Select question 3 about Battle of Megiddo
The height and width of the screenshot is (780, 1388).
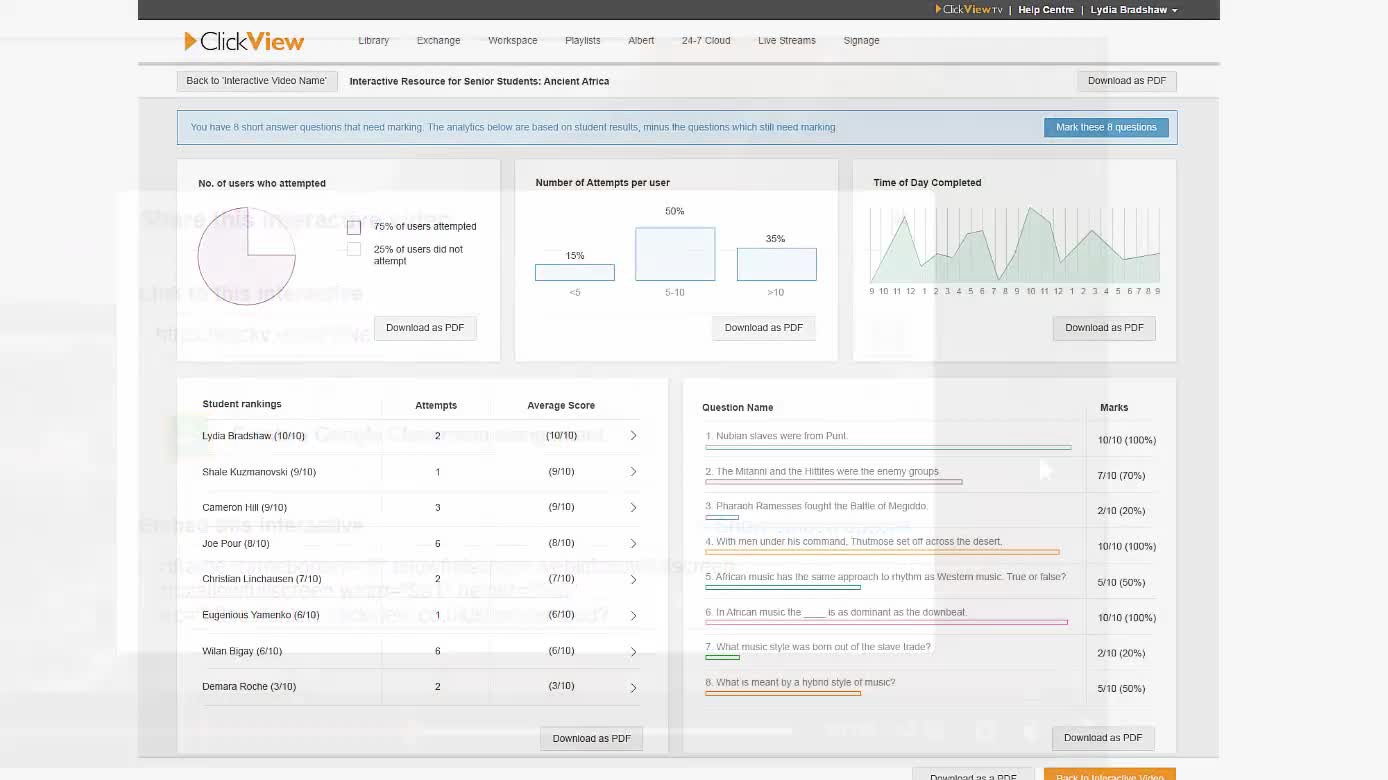(x=817, y=506)
